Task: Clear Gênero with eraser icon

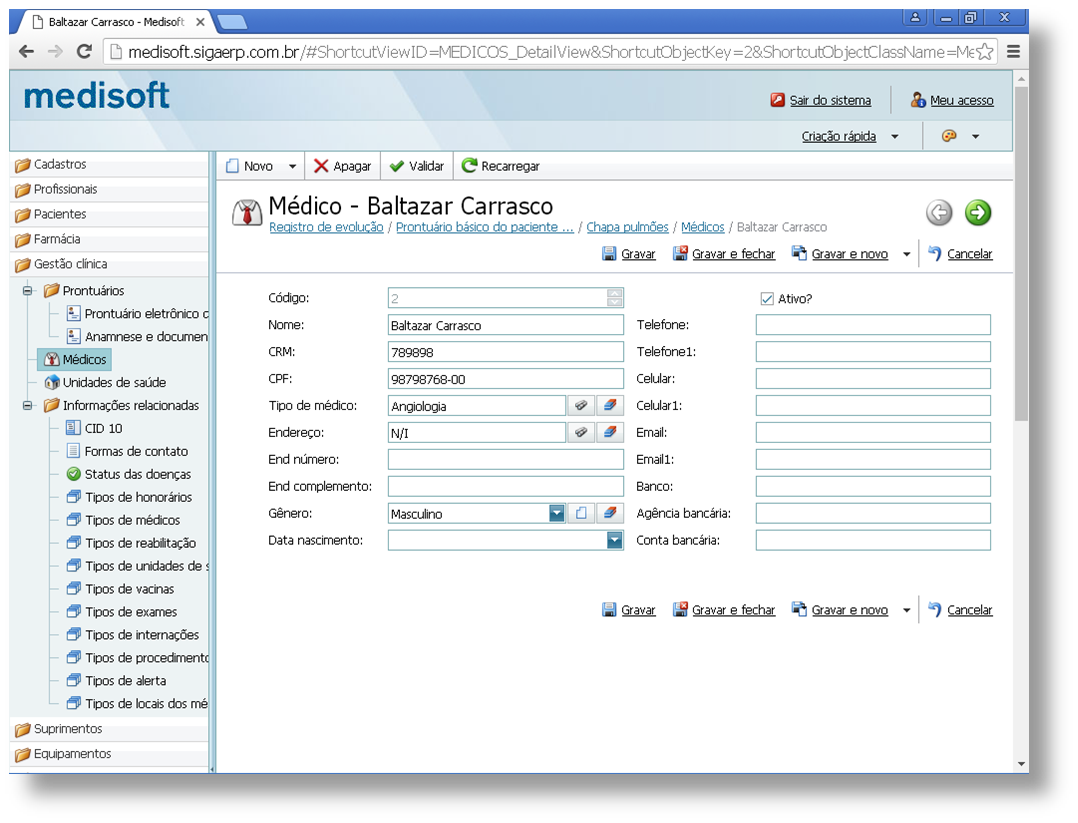Action: pyautogui.click(x=609, y=514)
